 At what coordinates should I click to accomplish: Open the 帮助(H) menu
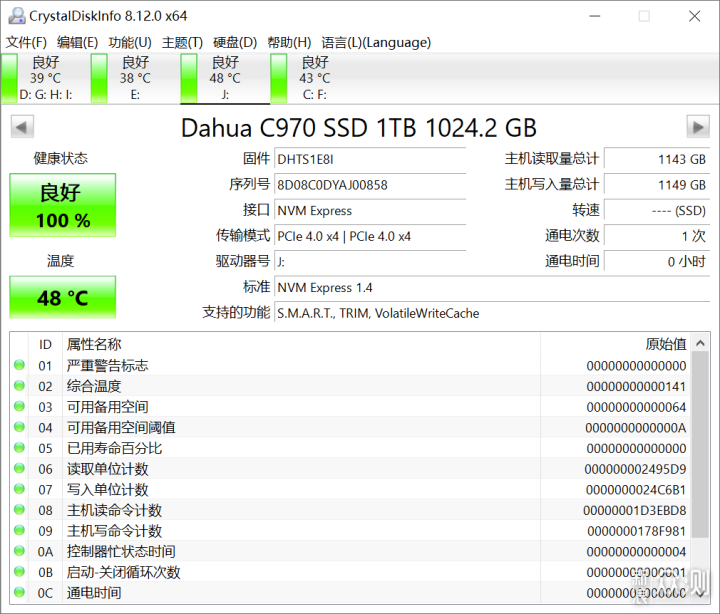click(289, 43)
